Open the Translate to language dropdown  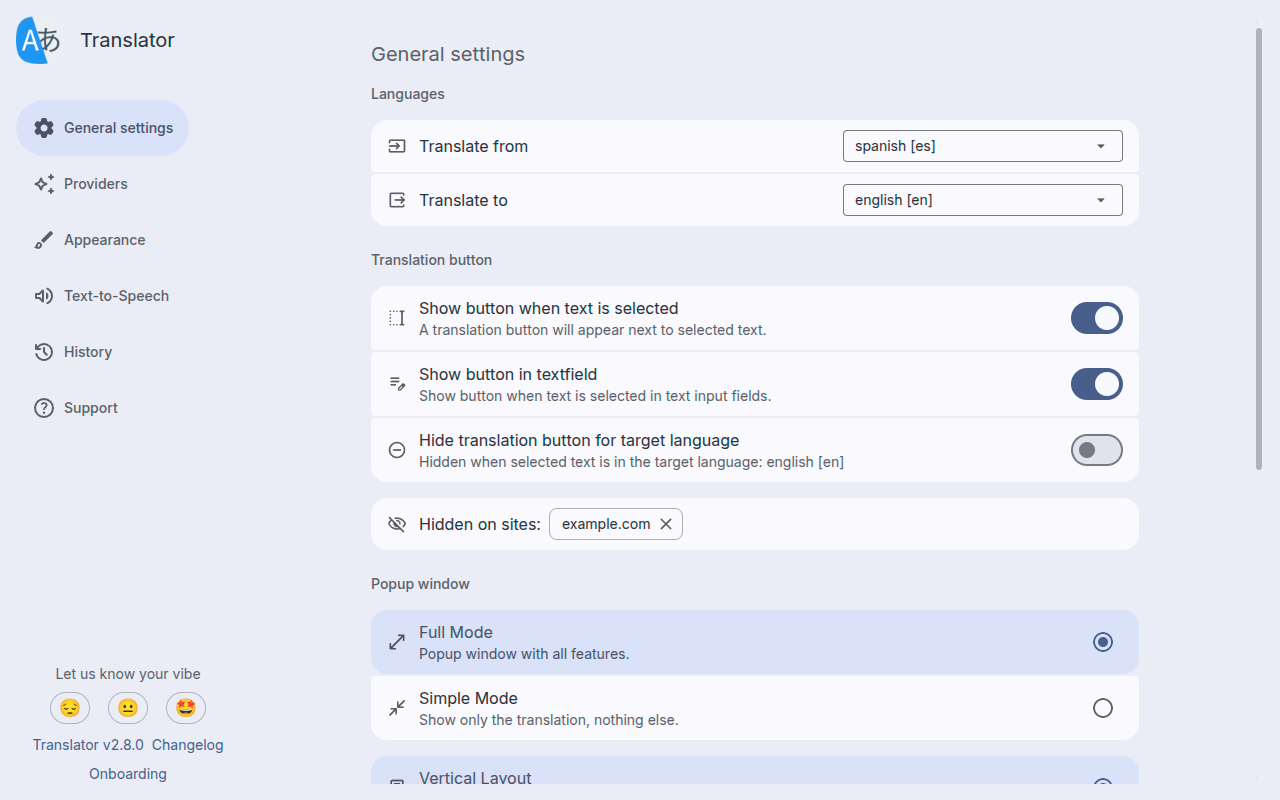(983, 200)
